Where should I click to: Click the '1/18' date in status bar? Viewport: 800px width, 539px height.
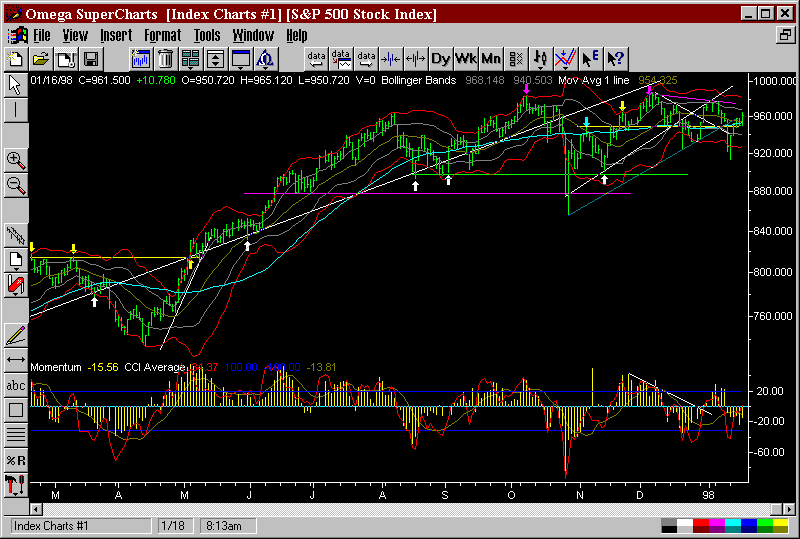[175, 526]
